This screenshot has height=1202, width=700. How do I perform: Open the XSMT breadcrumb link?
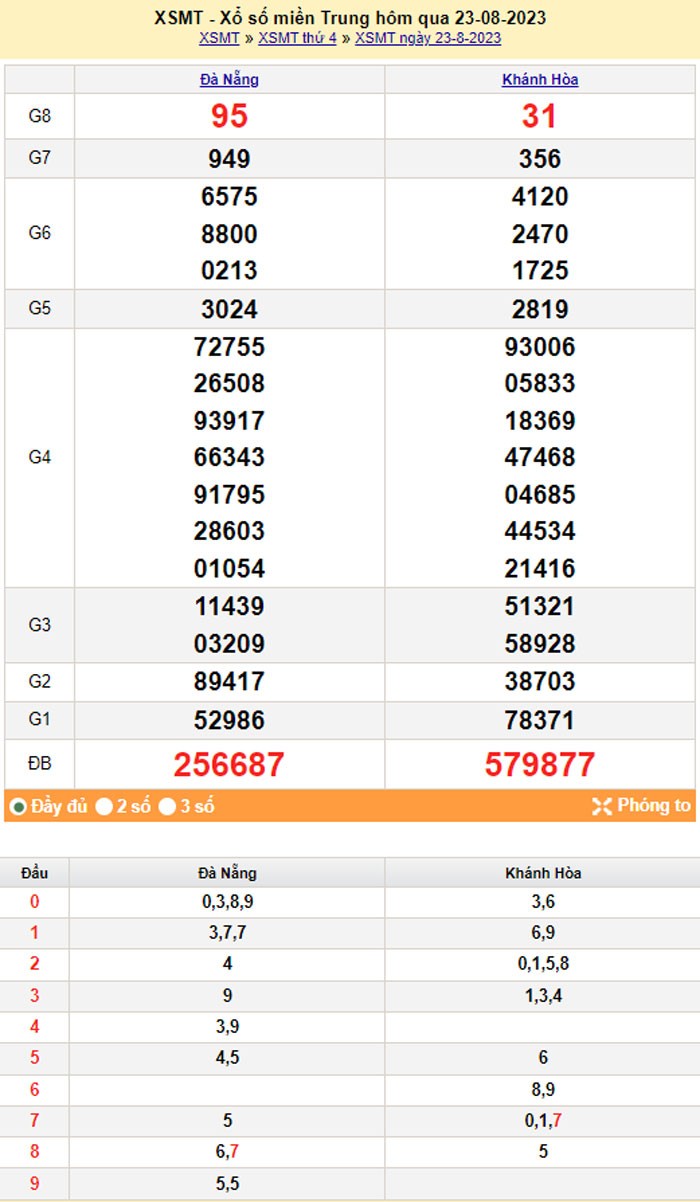click(219, 38)
